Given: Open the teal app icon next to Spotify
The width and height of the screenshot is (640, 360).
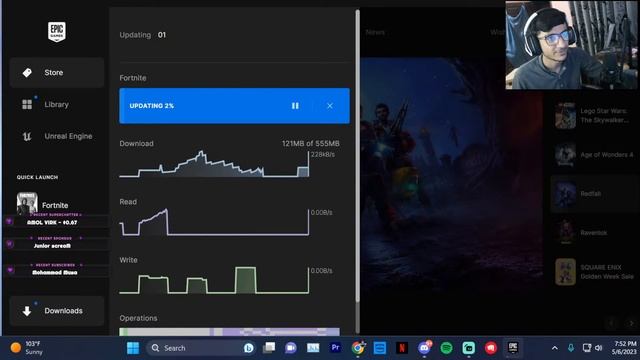Looking at the screenshot, I should click(x=469, y=348).
